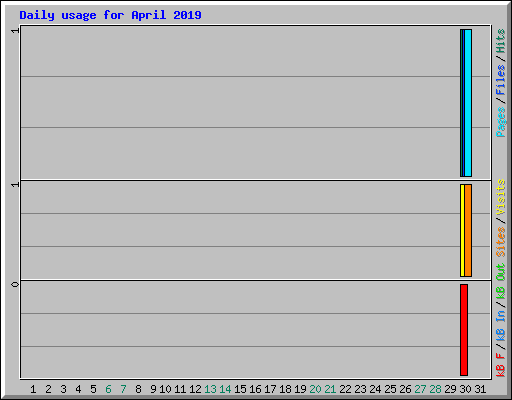Viewport: 512px width, 400px height.
Task: Click green weekend day 6 label
Action: (108, 389)
